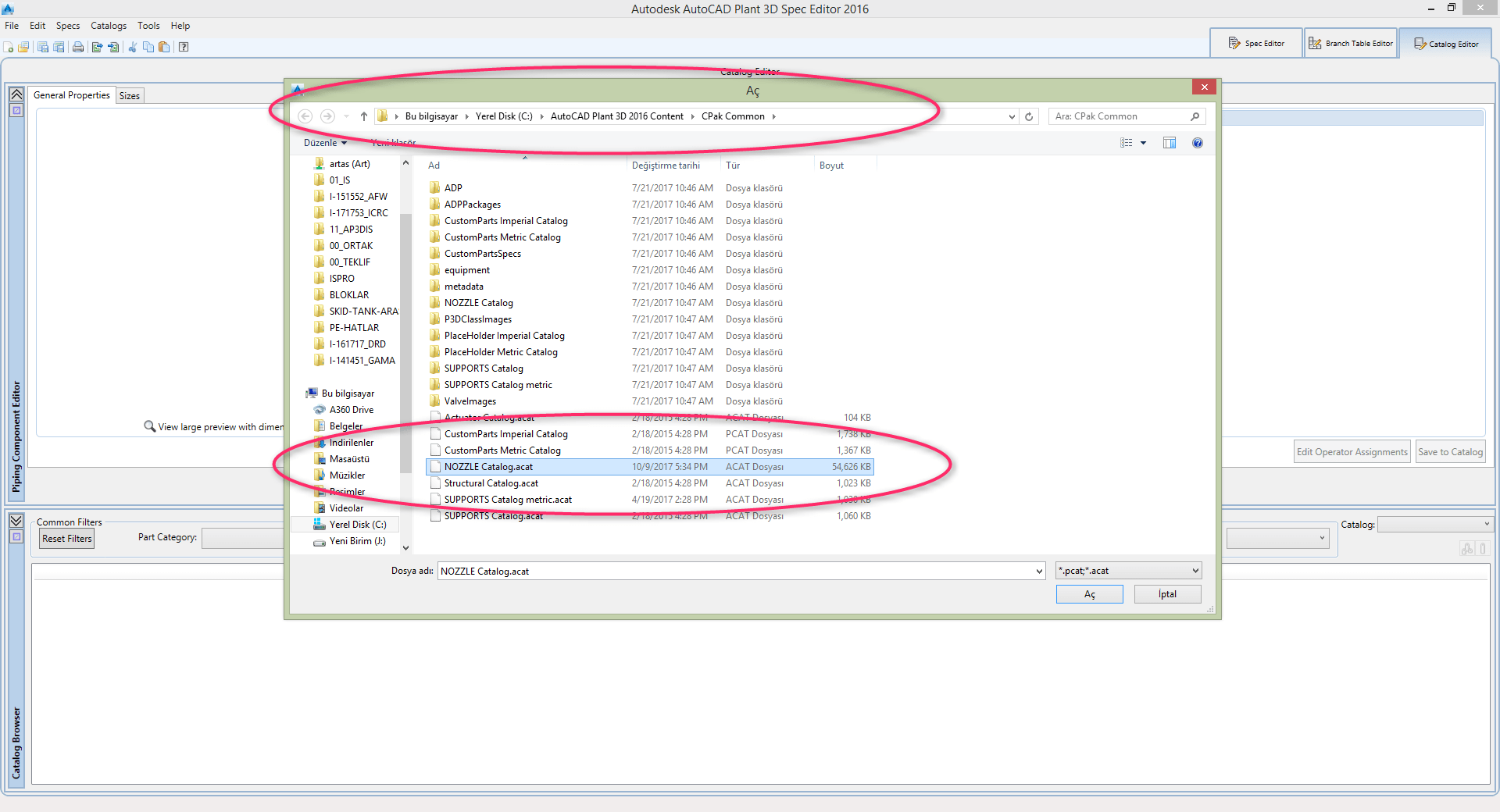Image resolution: width=1500 pixels, height=812 pixels.
Task: Select the Sizes tab
Action: (130, 96)
